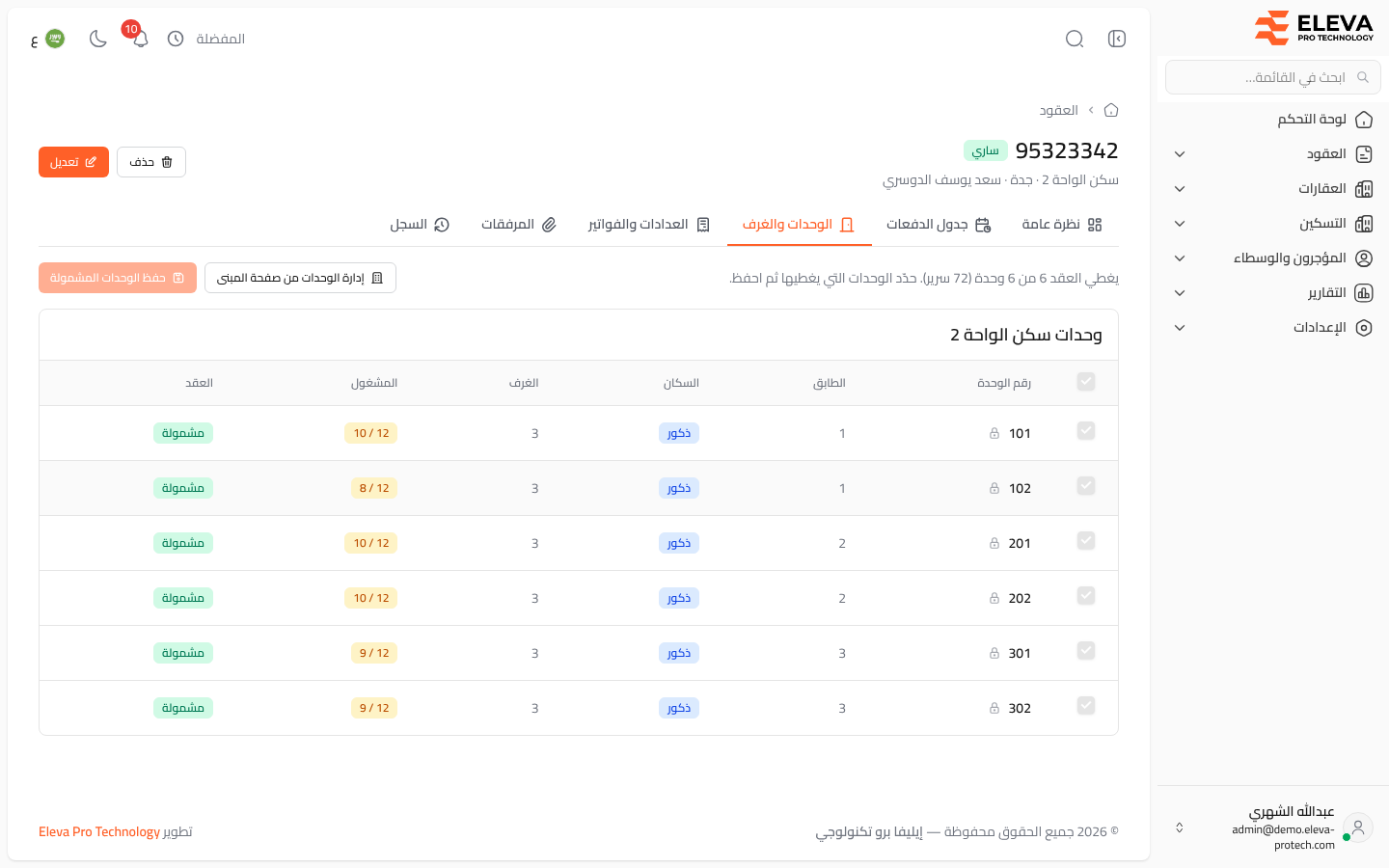Click the المؤجرون والوسطاء sidebar icon
Image resolution: width=1389 pixels, height=868 pixels.
[1364, 258]
